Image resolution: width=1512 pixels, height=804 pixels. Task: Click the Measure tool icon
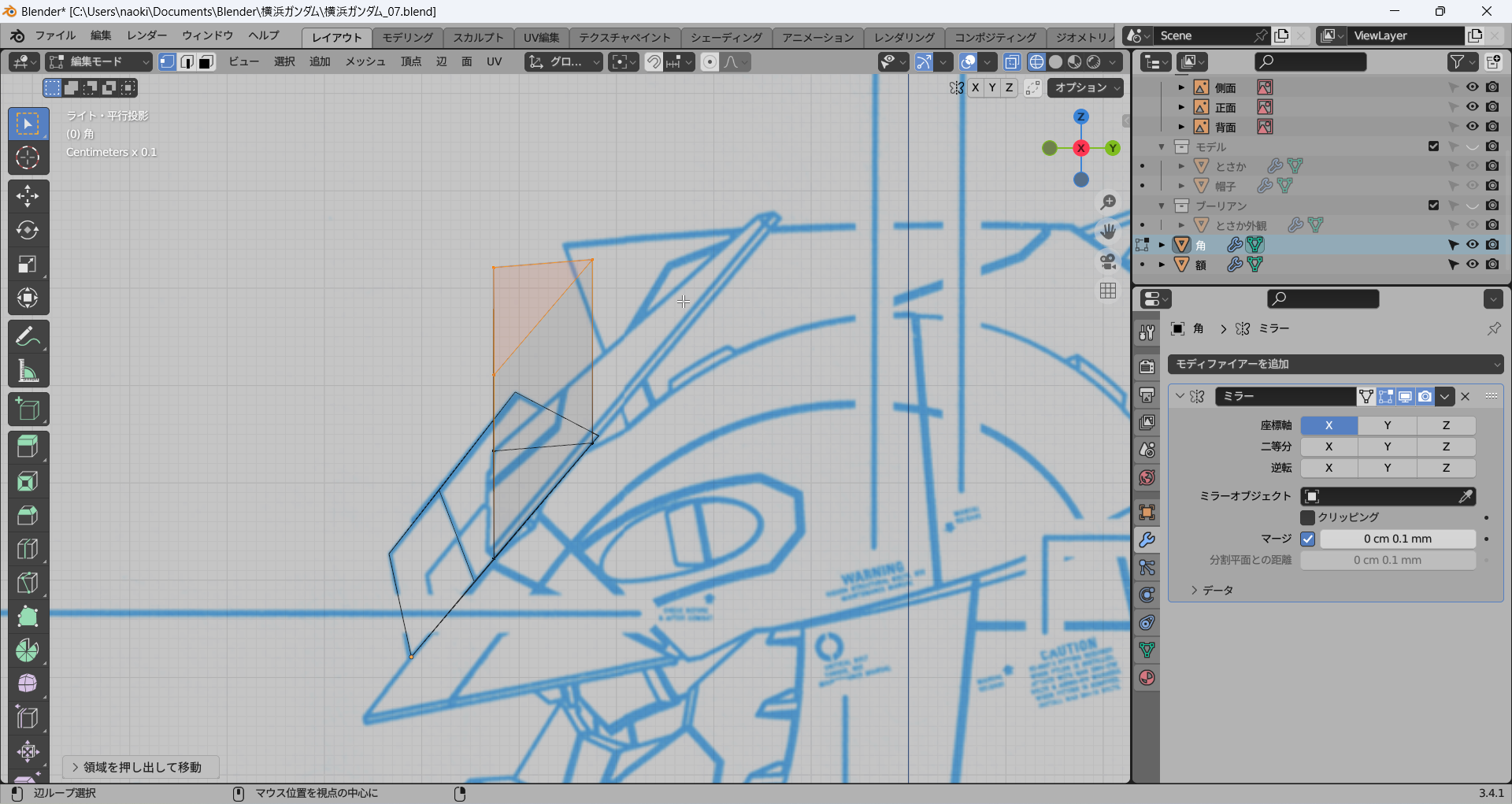point(28,371)
